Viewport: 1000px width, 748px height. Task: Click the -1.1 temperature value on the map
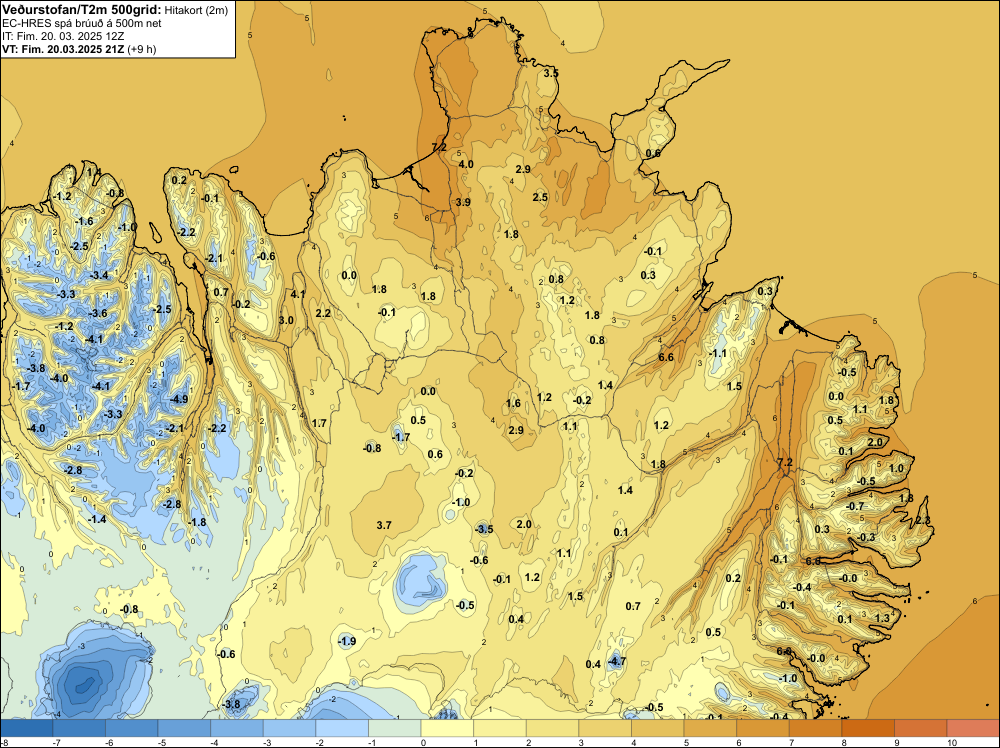click(717, 353)
